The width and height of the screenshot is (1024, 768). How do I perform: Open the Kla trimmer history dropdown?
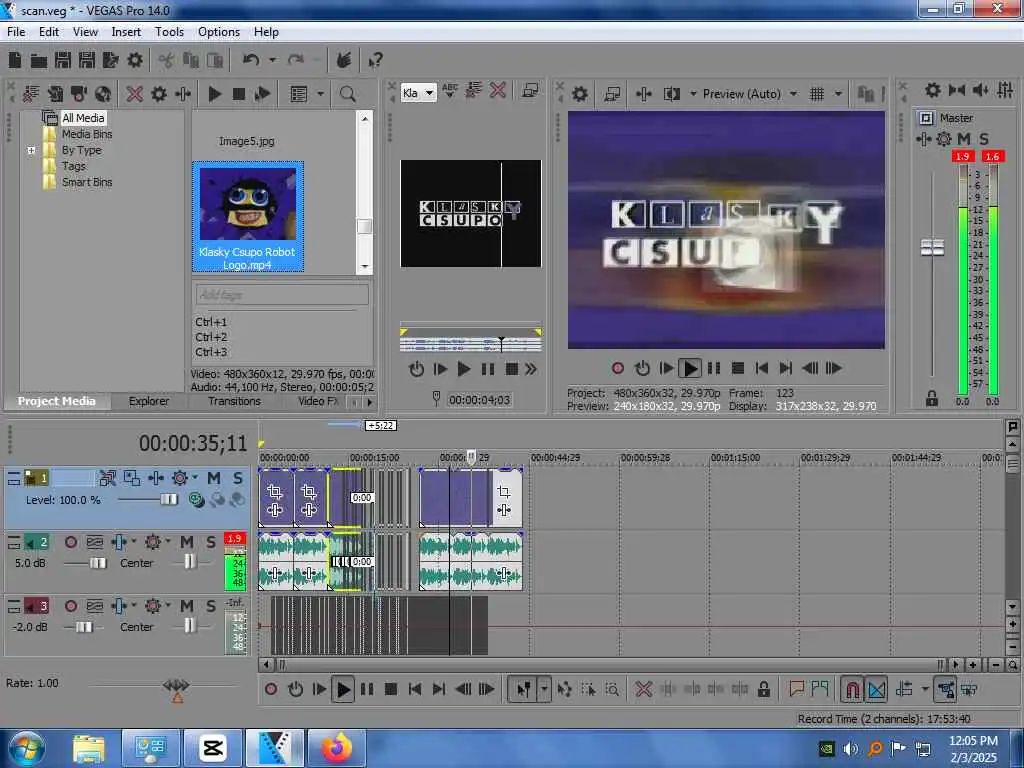(429, 93)
